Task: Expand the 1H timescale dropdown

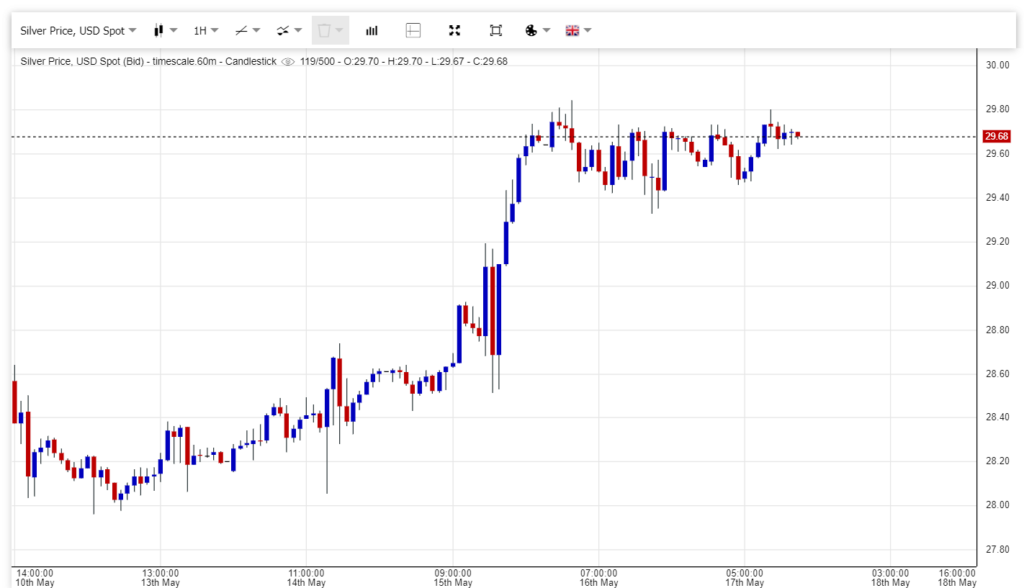Action: (x=206, y=30)
